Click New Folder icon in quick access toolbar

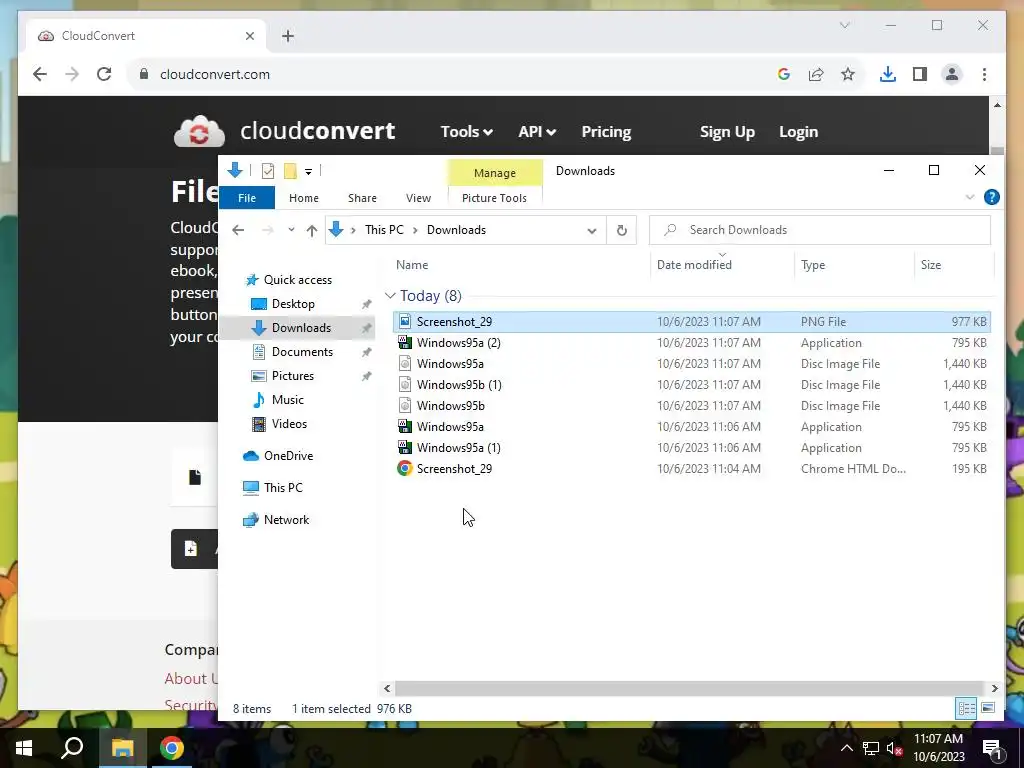[x=290, y=171]
